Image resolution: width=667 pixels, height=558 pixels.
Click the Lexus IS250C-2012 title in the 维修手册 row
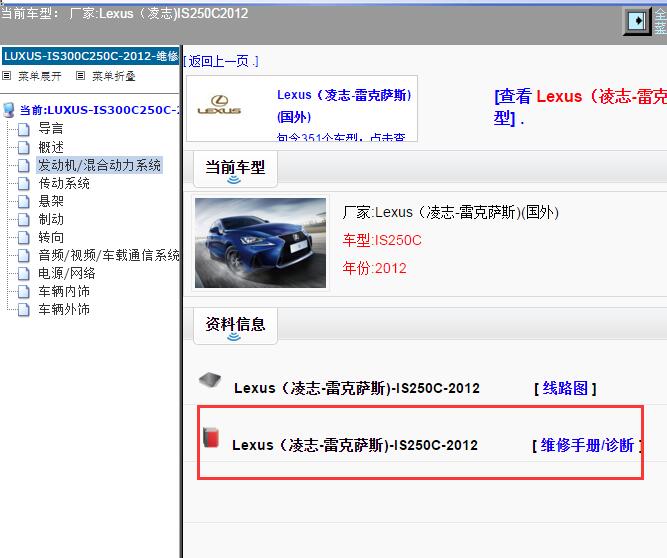click(355, 445)
